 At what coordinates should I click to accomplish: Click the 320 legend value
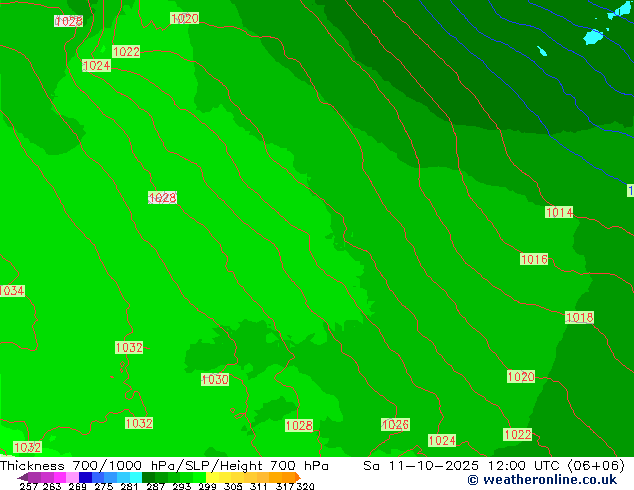305,486
